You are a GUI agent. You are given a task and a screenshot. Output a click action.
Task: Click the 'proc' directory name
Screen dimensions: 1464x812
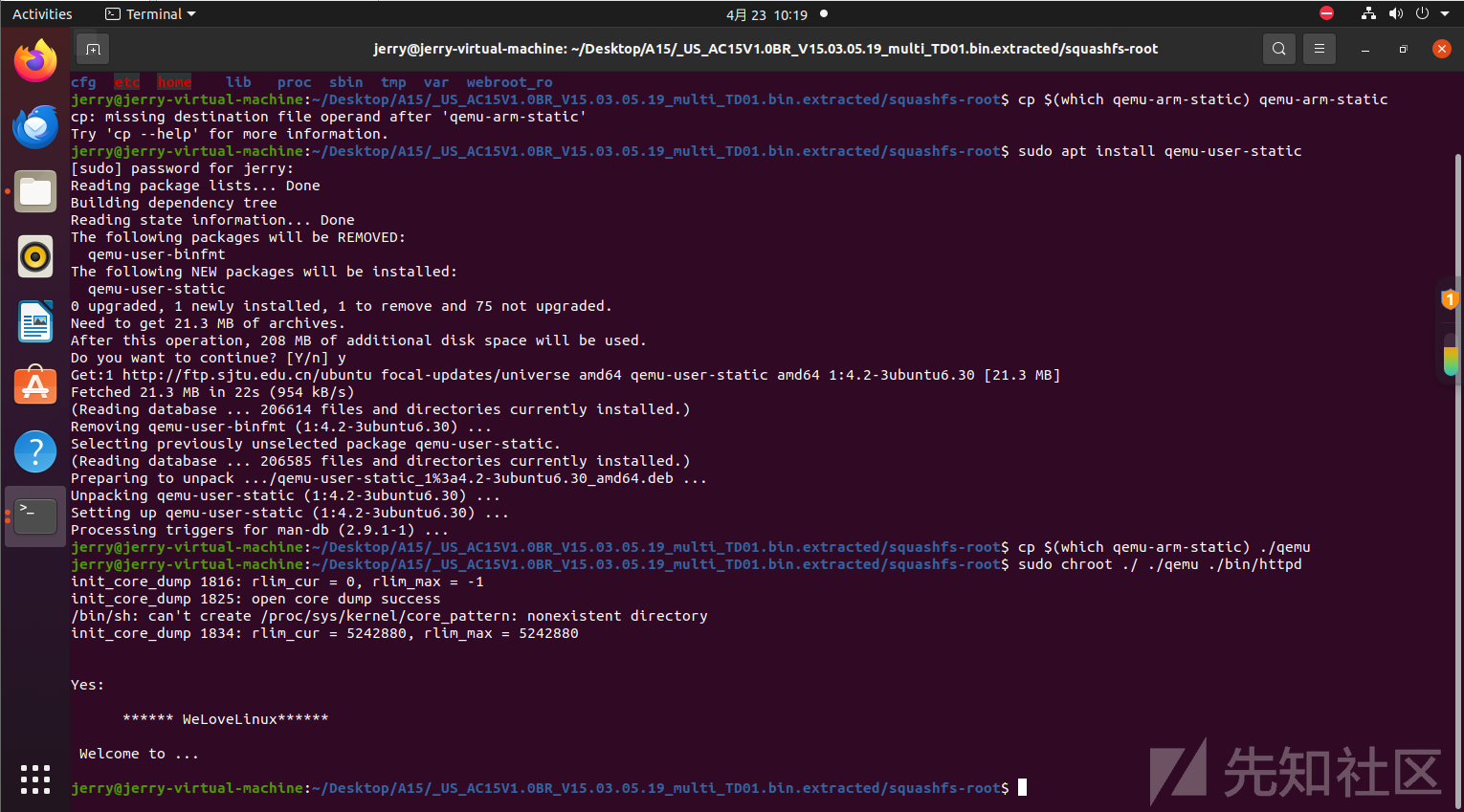click(294, 82)
